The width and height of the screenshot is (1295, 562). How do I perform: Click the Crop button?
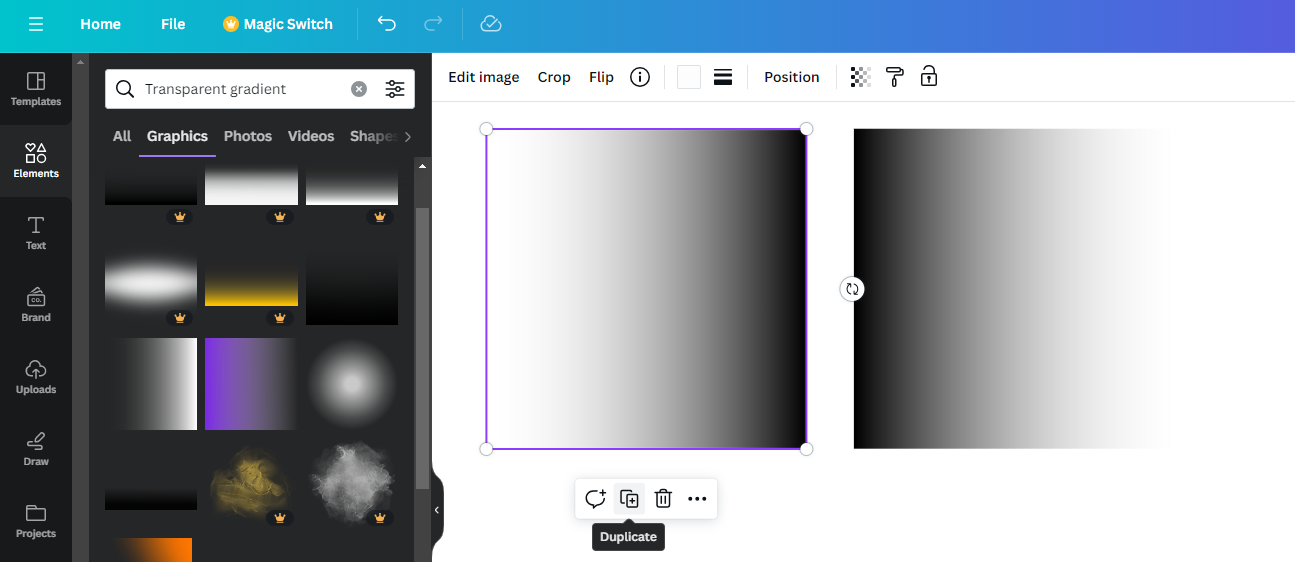point(554,77)
